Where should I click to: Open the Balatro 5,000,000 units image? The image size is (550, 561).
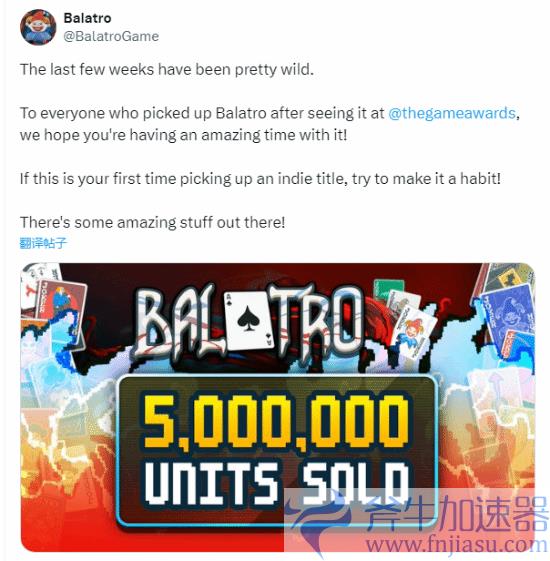pos(278,407)
